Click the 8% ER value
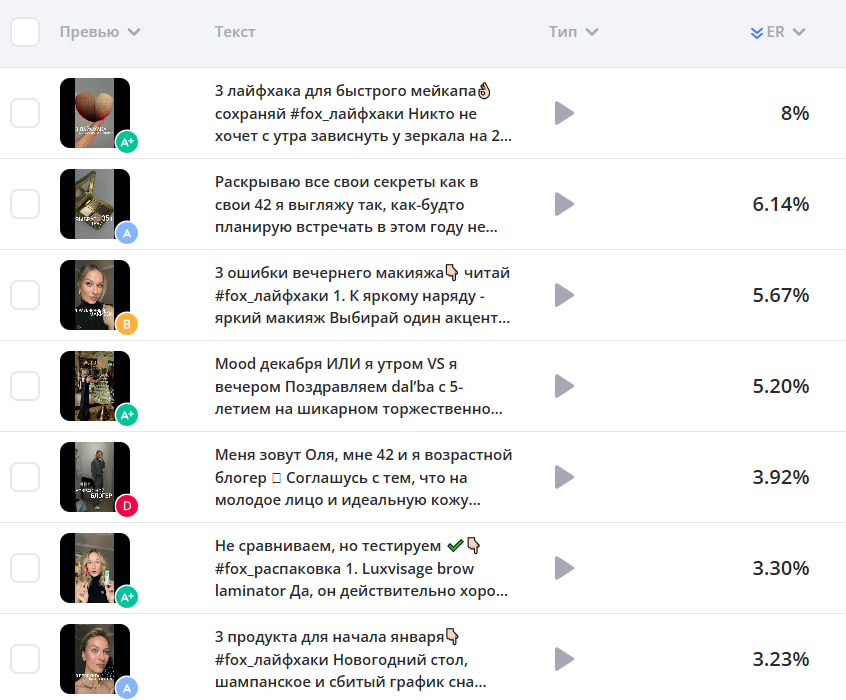This screenshot has height=700, width=846. click(x=795, y=113)
